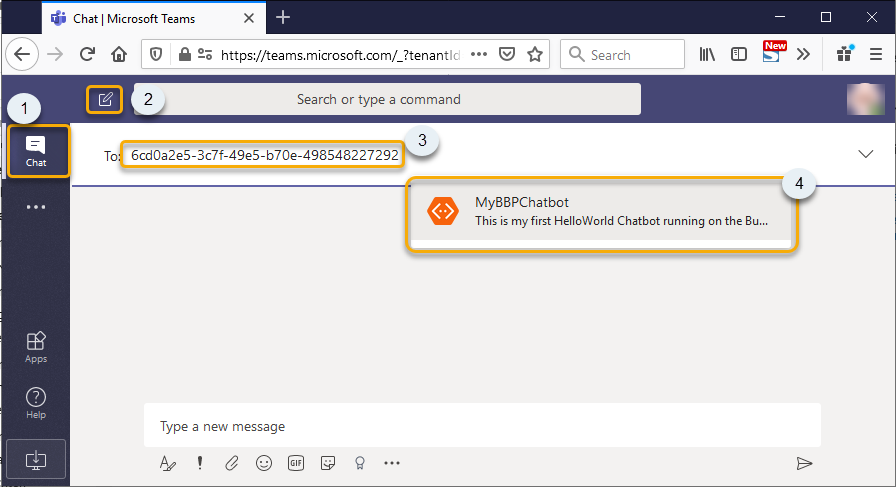Open extension icon marked New

pyautogui.click(x=774, y=52)
